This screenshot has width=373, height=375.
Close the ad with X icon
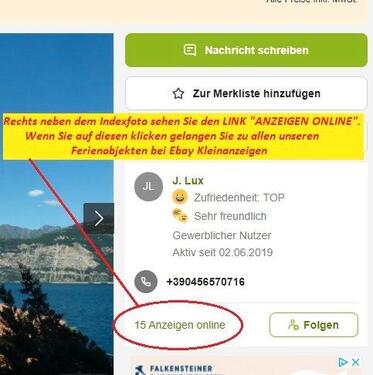click(x=356, y=362)
